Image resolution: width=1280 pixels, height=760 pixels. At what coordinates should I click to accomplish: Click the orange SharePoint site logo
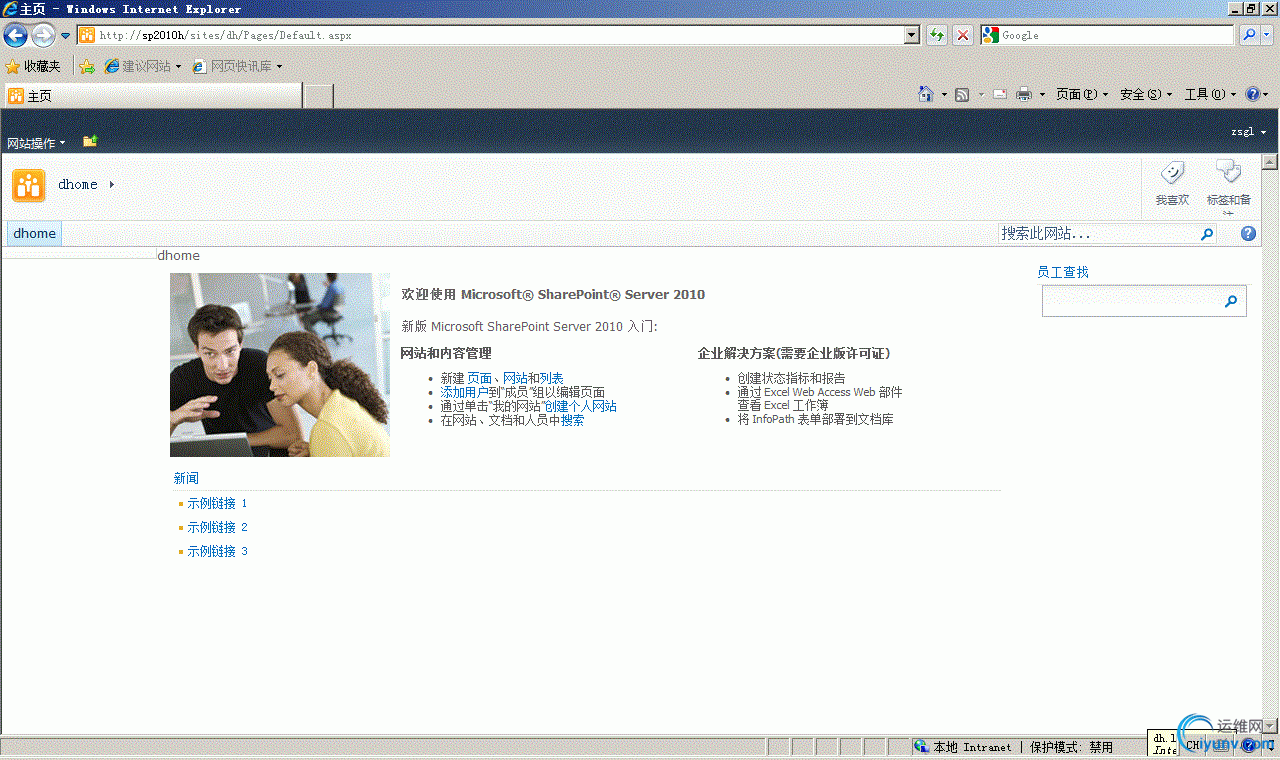coord(29,185)
